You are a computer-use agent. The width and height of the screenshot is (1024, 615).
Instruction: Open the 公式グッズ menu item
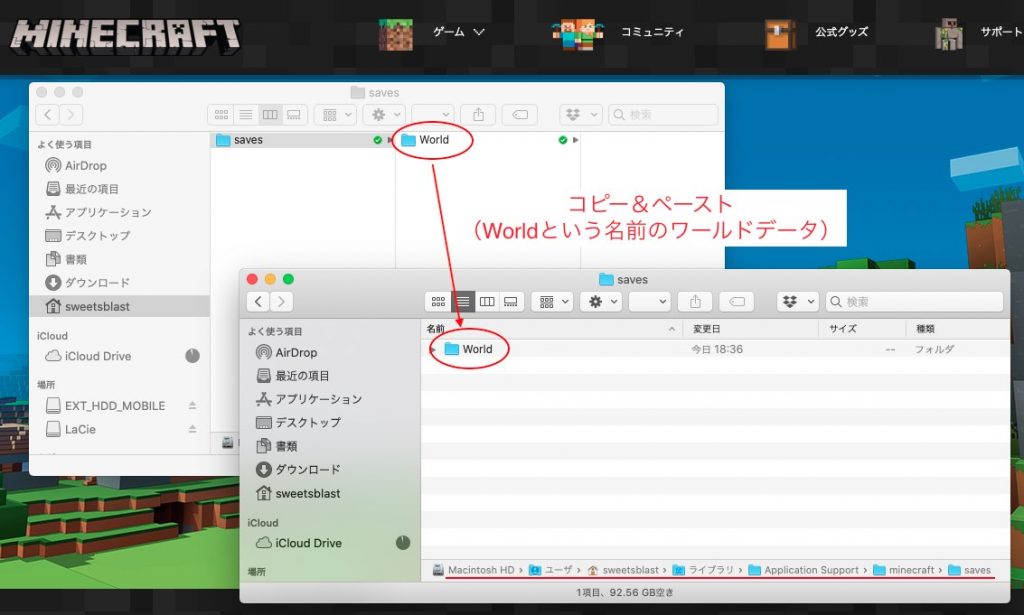coord(841,32)
